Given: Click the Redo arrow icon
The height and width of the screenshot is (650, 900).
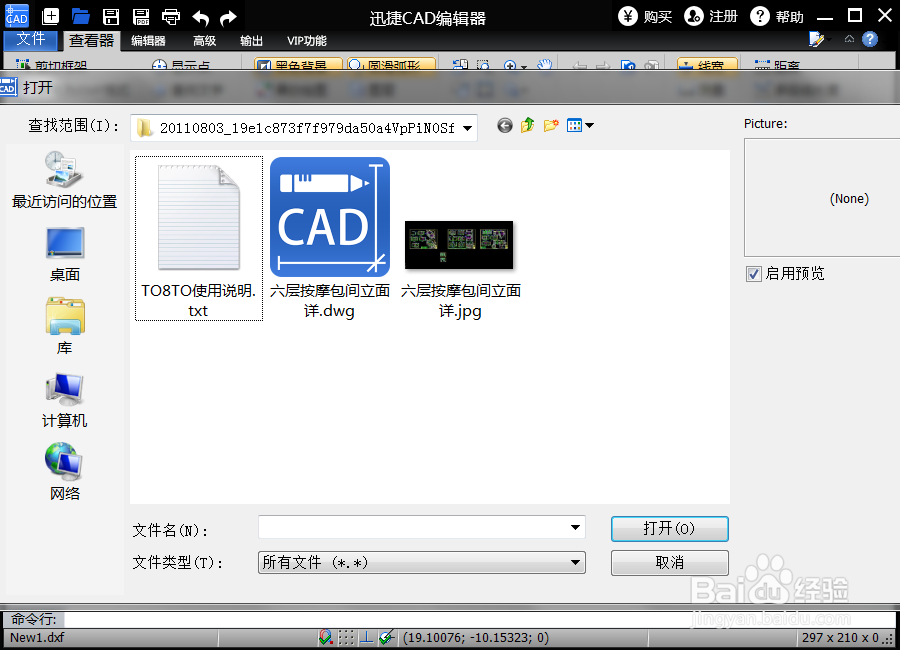Looking at the screenshot, I should click(x=228, y=15).
